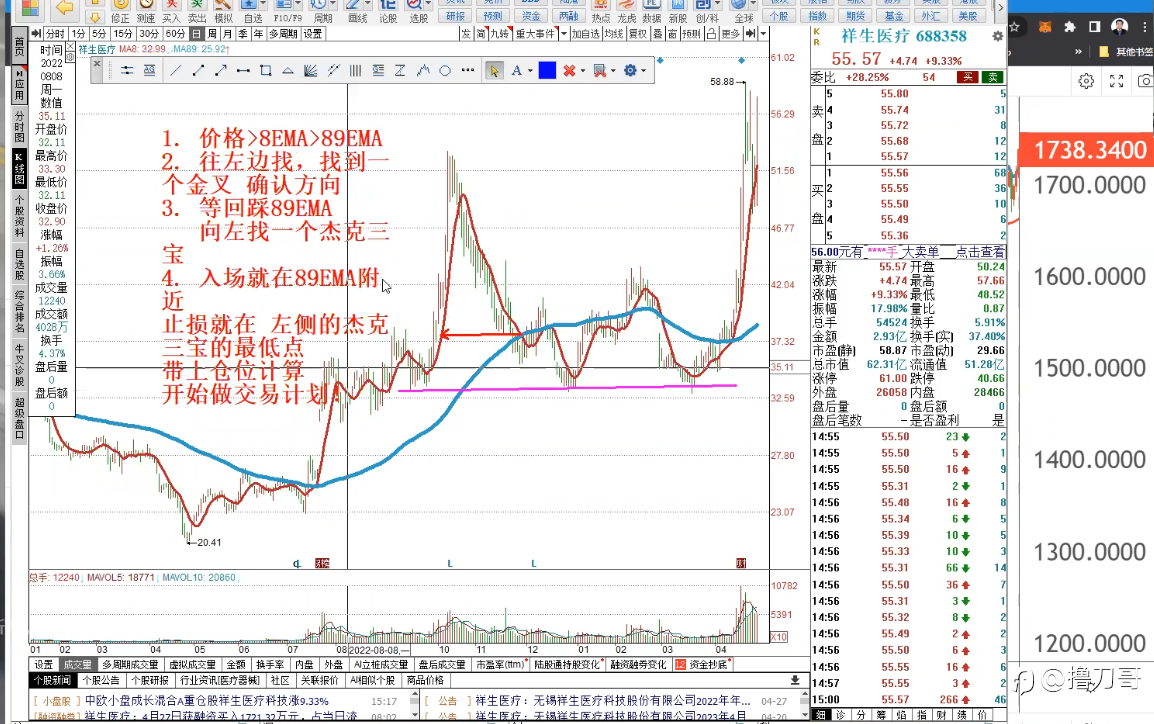Viewport: 1154px width, 724px height.
Task: Open the 个股研报 research reports tab
Action: pyautogui.click(x=150, y=680)
